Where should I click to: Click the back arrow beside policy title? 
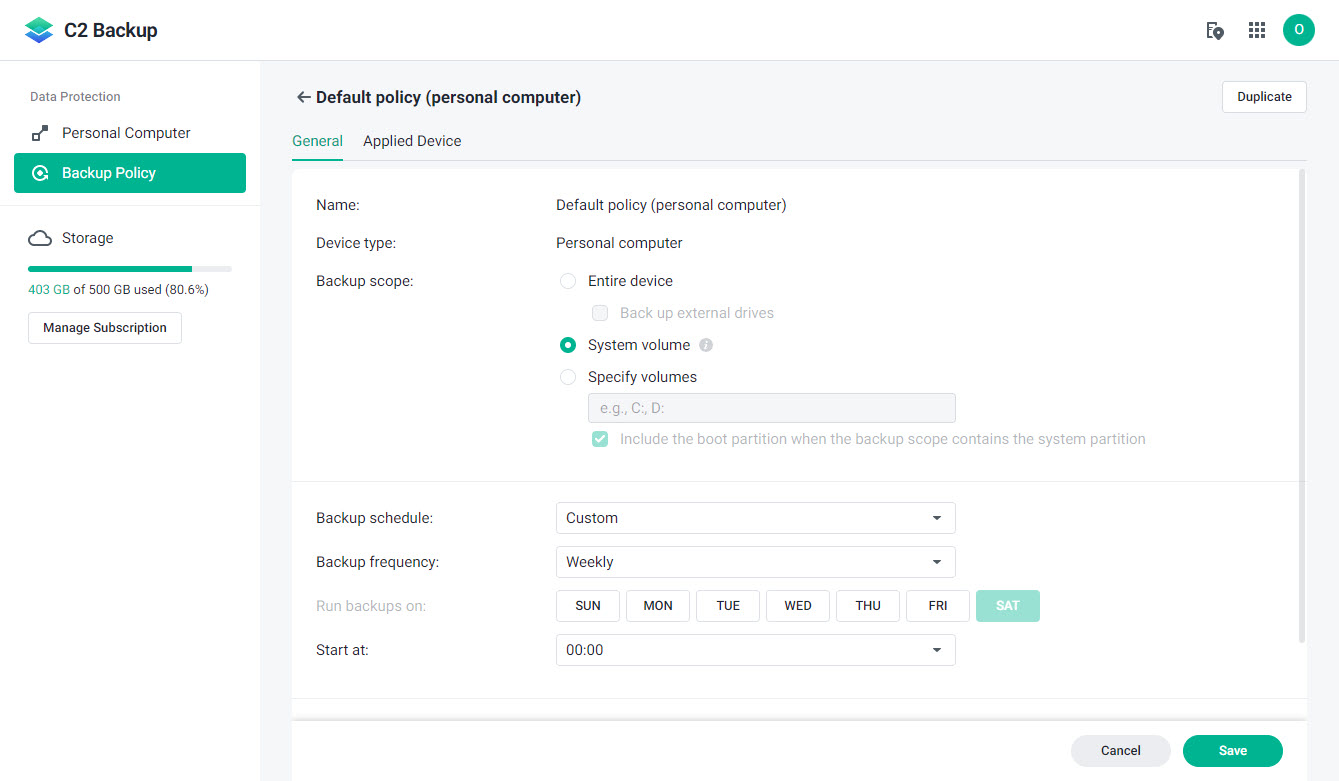(x=303, y=97)
